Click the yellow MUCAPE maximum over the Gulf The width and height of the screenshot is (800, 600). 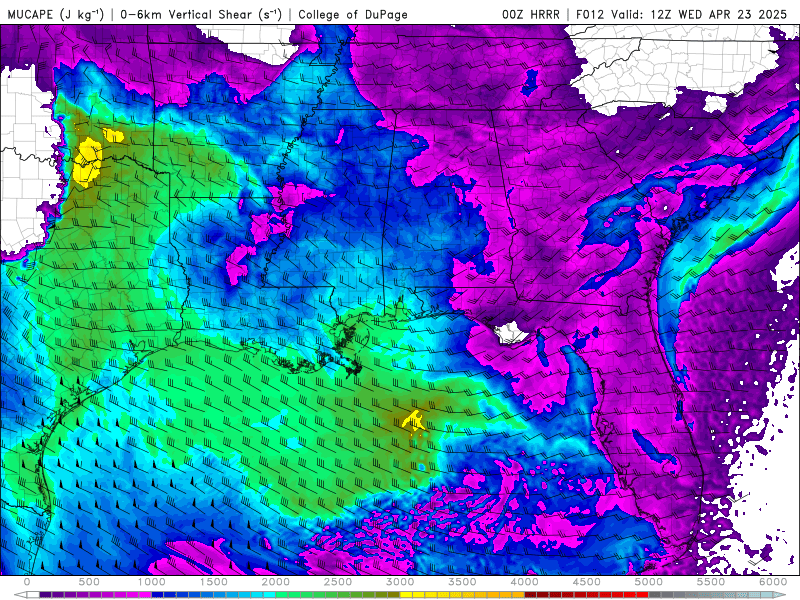(x=414, y=420)
